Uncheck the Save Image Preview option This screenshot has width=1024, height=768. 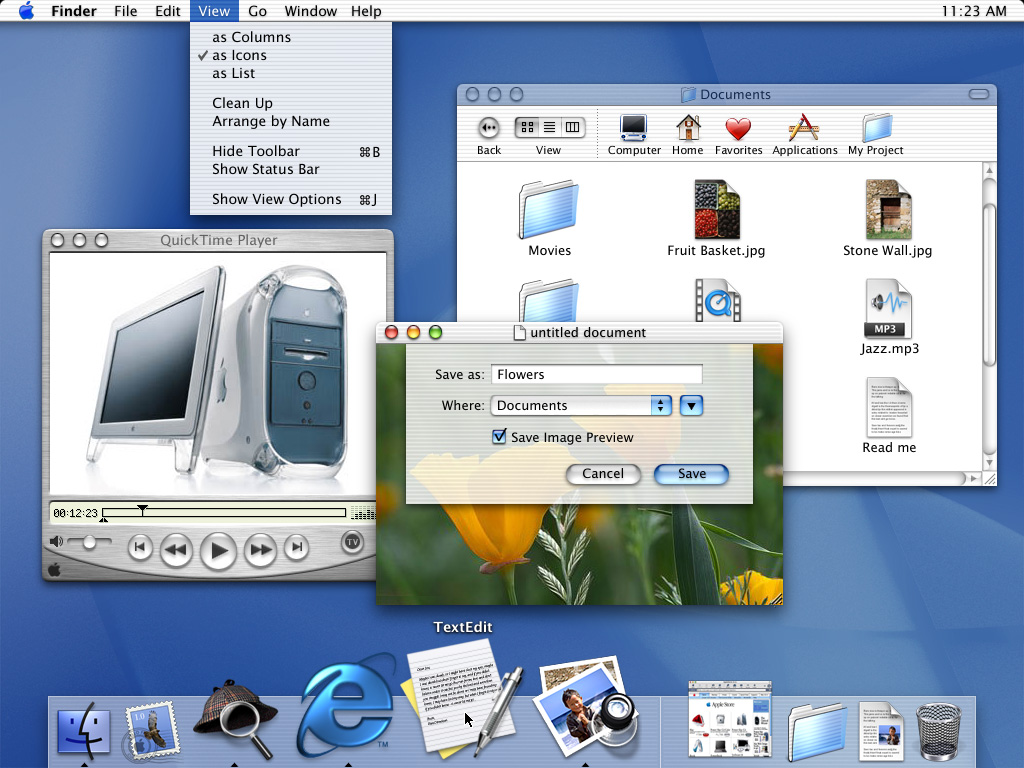pos(497,437)
